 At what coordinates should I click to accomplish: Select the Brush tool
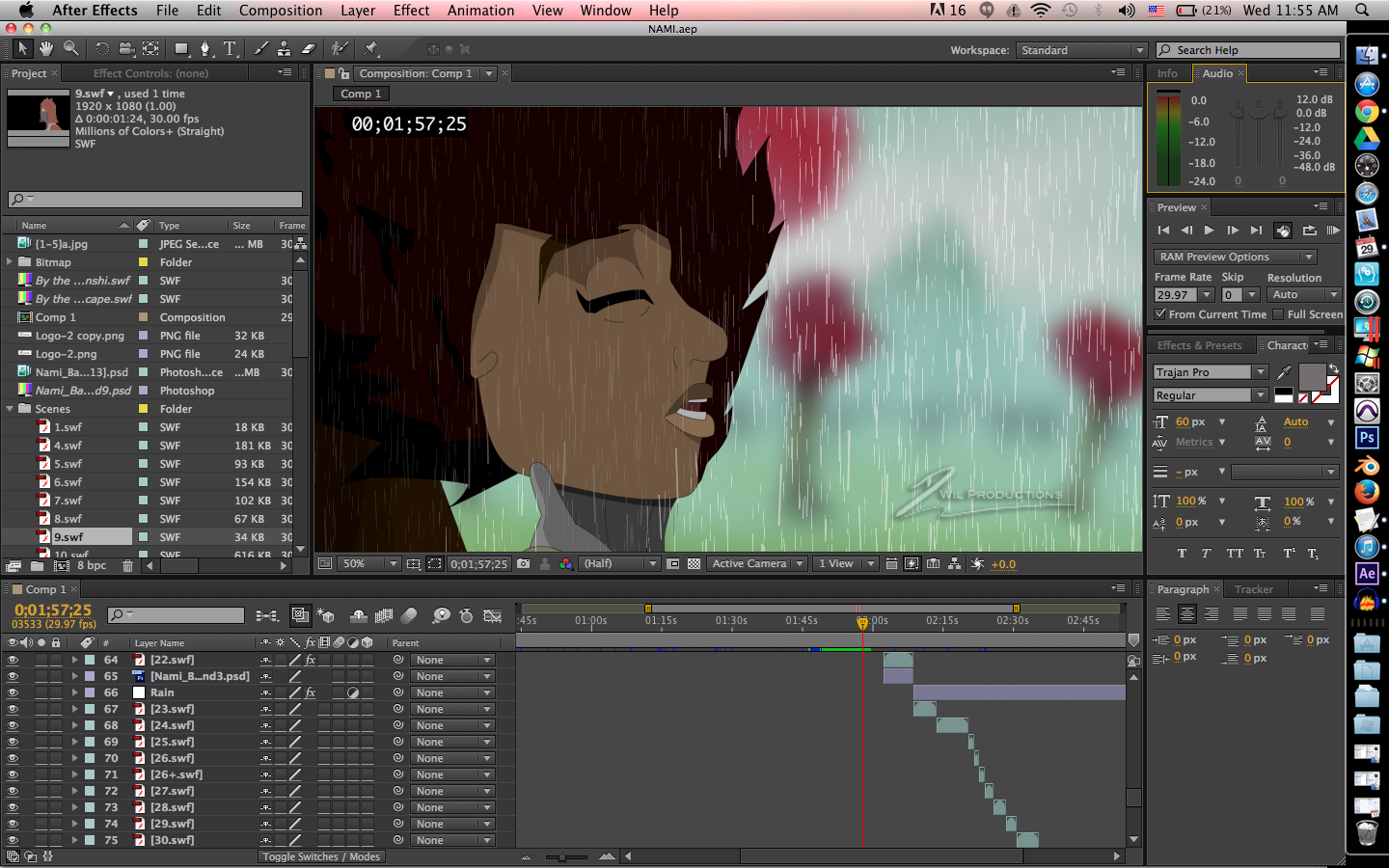261,48
